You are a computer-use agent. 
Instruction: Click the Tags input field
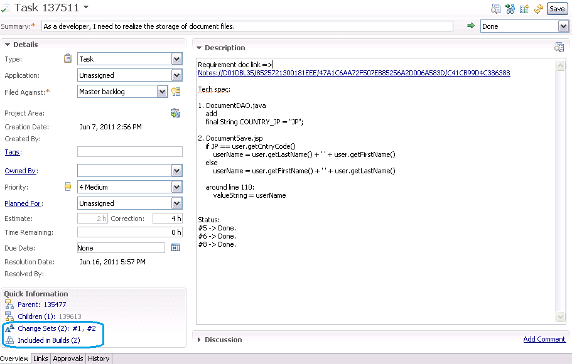coord(130,152)
